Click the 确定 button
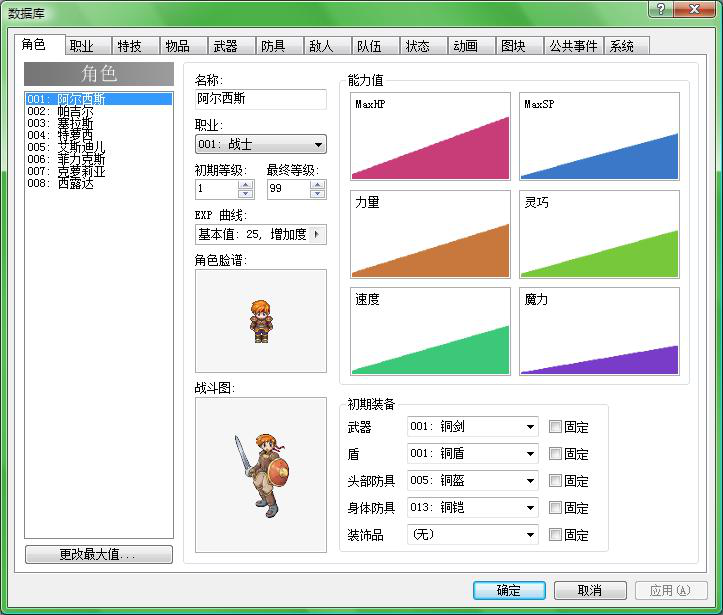The height and width of the screenshot is (615, 723). (x=509, y=590)
